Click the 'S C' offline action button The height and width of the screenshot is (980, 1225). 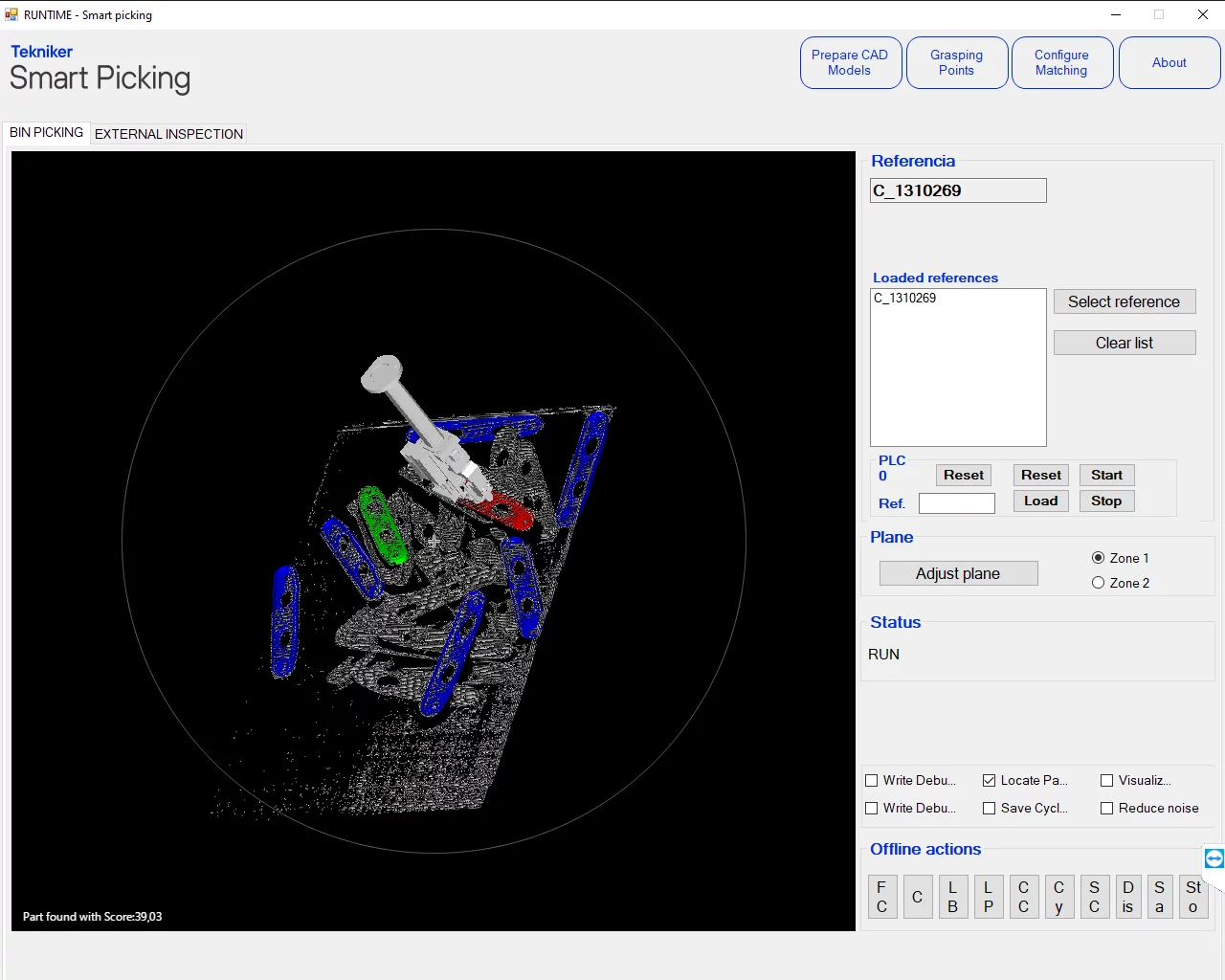1094,897
